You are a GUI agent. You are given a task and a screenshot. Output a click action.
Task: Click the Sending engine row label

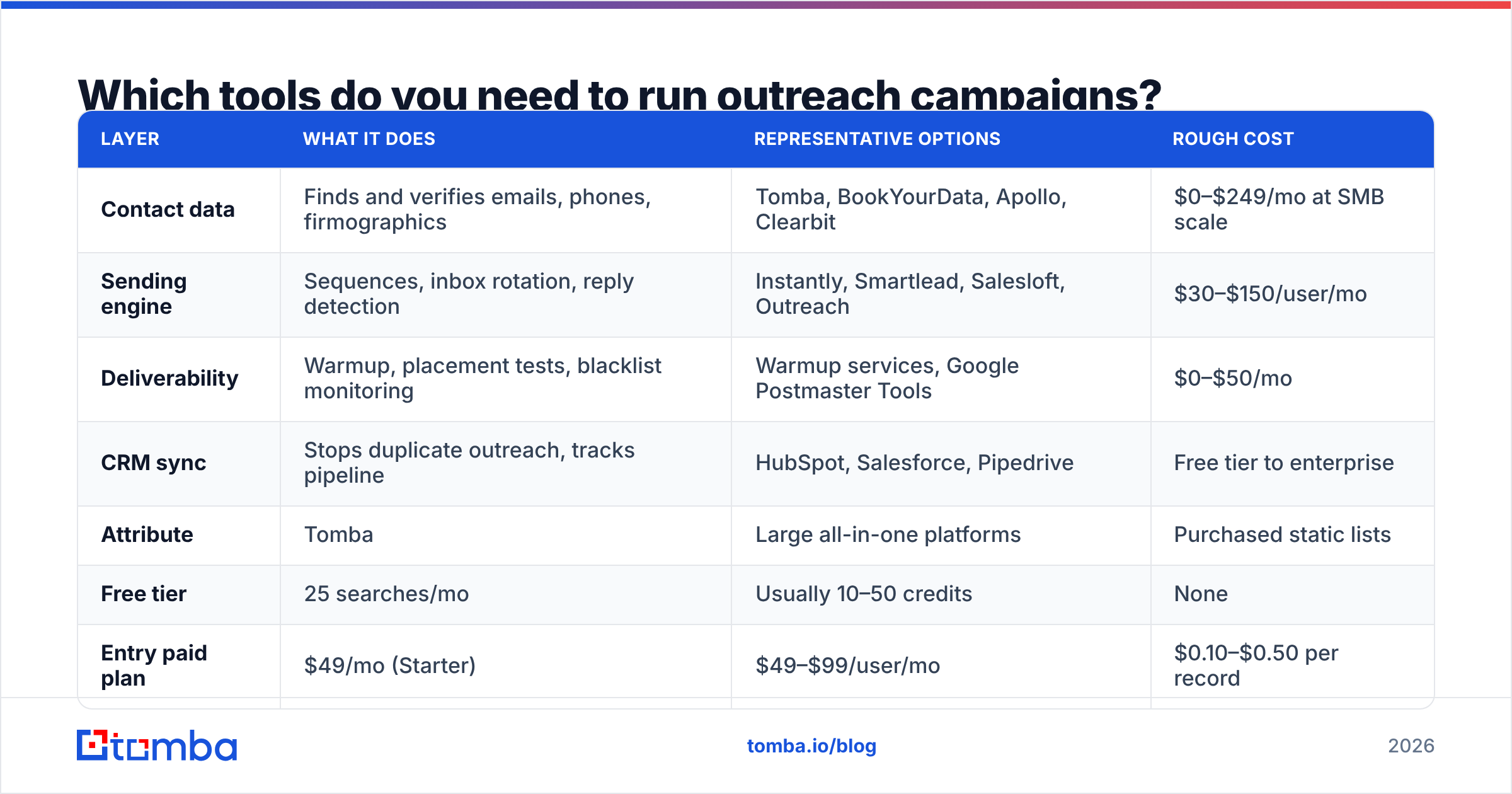144,294
